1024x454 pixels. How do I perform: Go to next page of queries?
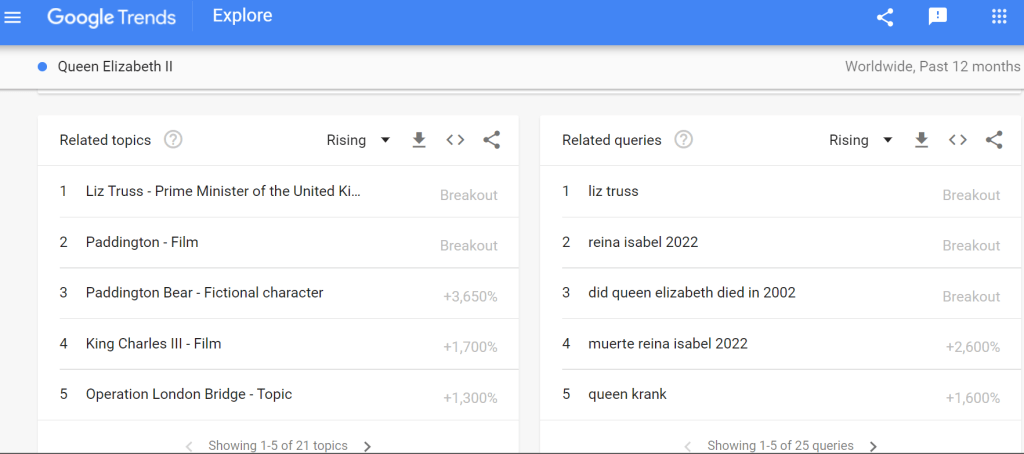[x=874, y=447]
